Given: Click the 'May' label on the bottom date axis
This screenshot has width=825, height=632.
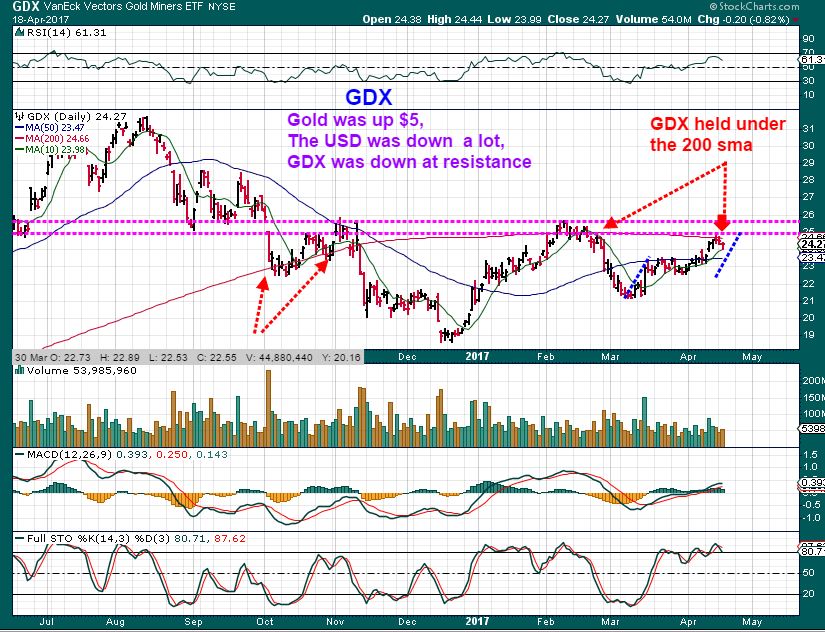Looking at the screenshot, I should 752,621.
